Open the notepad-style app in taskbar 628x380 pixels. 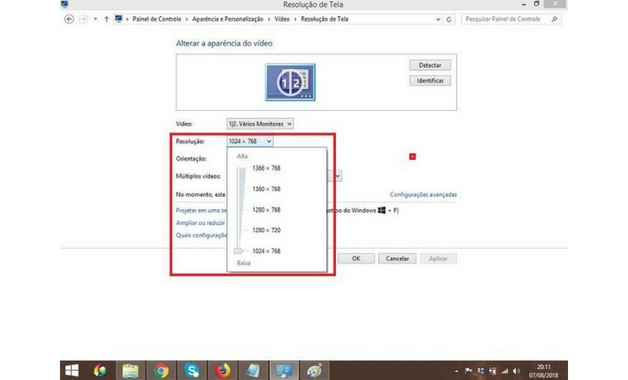[x=253, y=370]
